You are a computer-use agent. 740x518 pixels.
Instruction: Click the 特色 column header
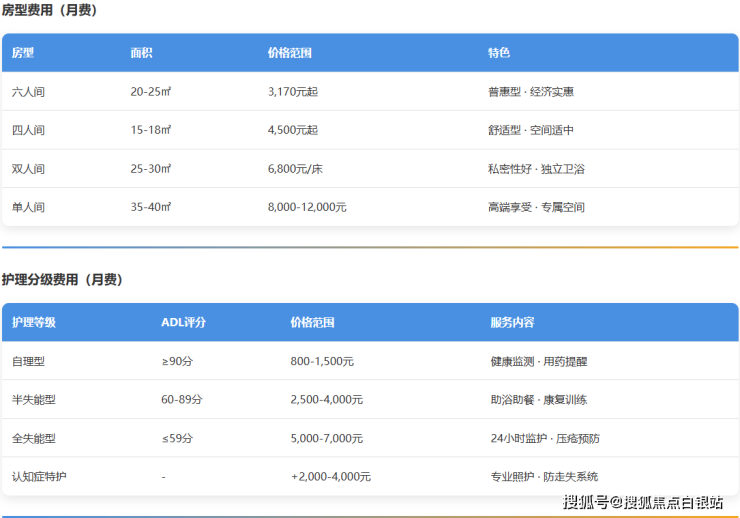pos(499,53)
